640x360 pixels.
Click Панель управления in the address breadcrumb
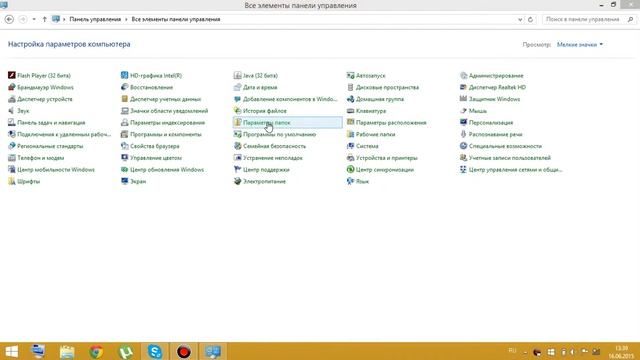point(95,19)
